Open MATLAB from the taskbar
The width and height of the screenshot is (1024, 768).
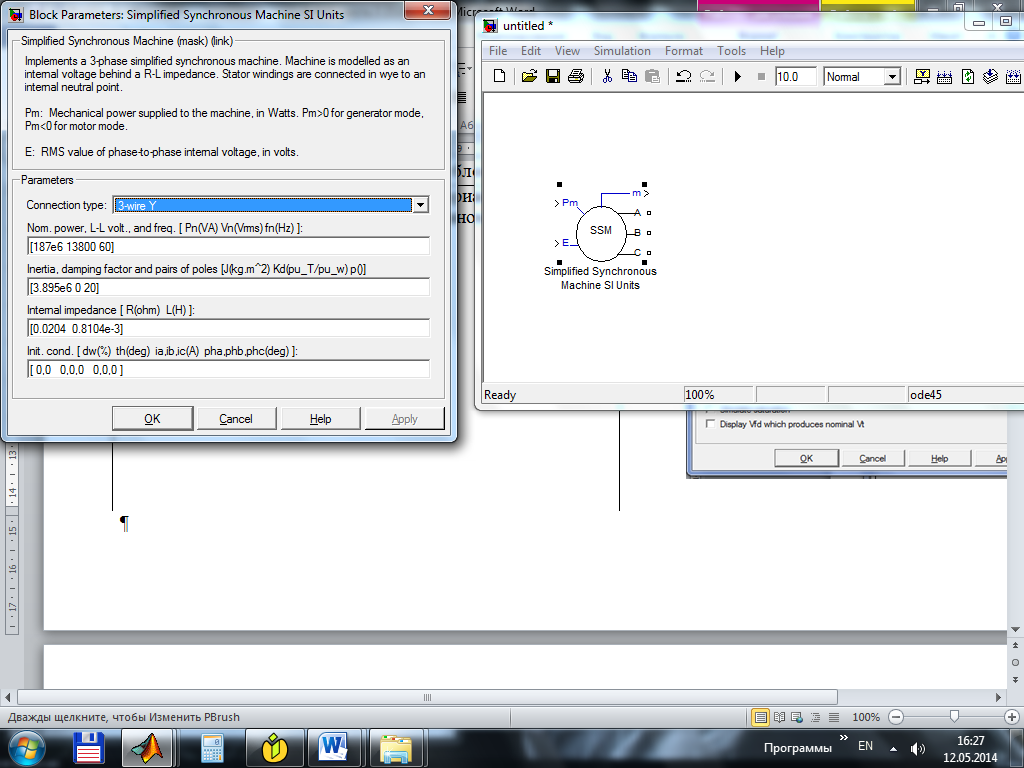[147, 748]
